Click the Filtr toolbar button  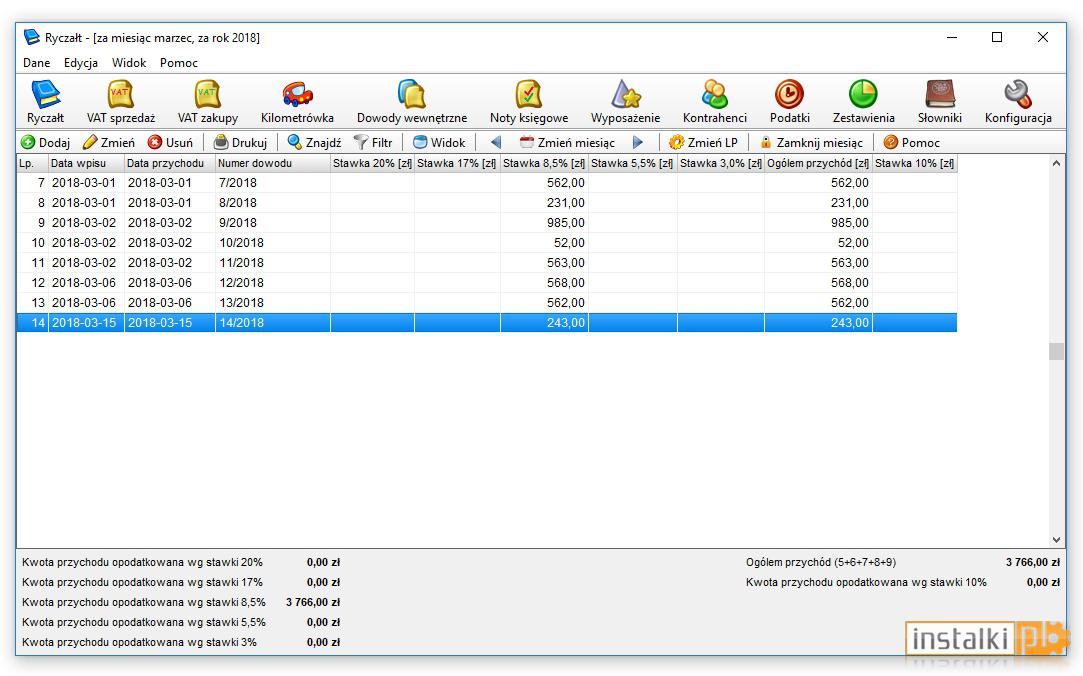coord(373,142)
